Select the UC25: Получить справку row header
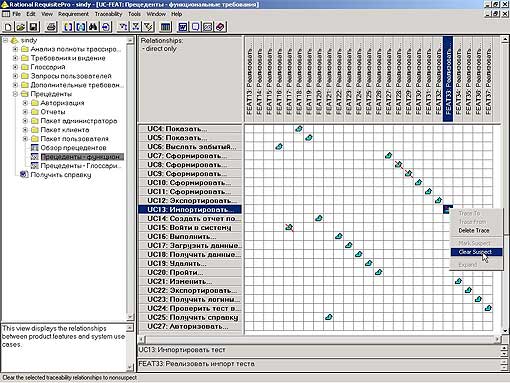 click(190, 317)
